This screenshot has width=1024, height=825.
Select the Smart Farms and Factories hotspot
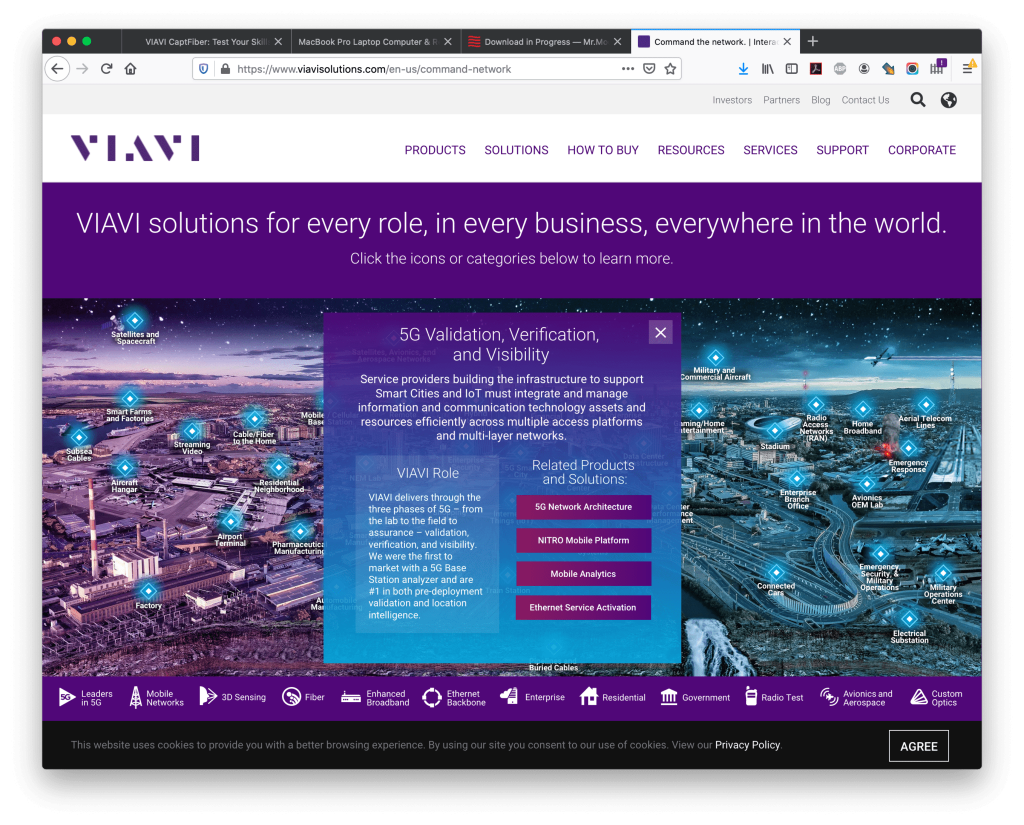(x=130, y=398)
